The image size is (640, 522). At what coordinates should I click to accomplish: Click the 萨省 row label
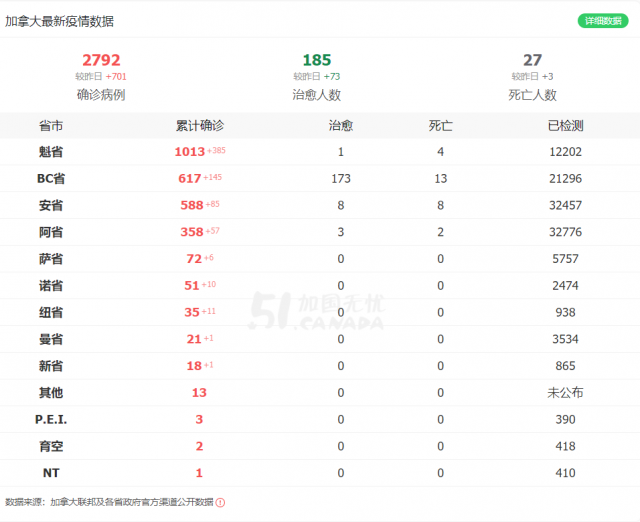click(51, 259)
